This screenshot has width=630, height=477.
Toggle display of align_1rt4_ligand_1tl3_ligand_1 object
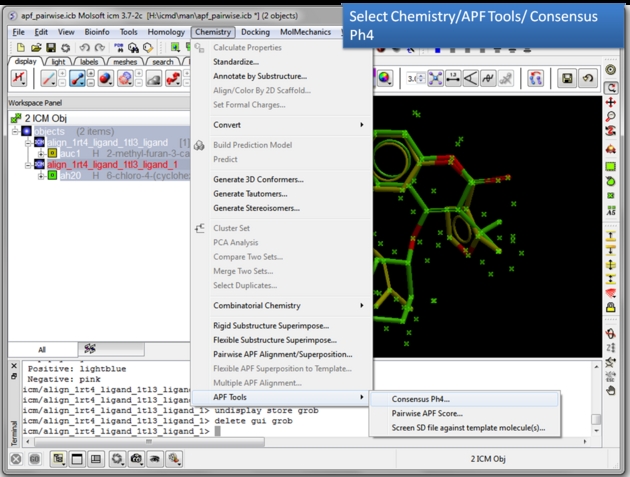[38, 164]
